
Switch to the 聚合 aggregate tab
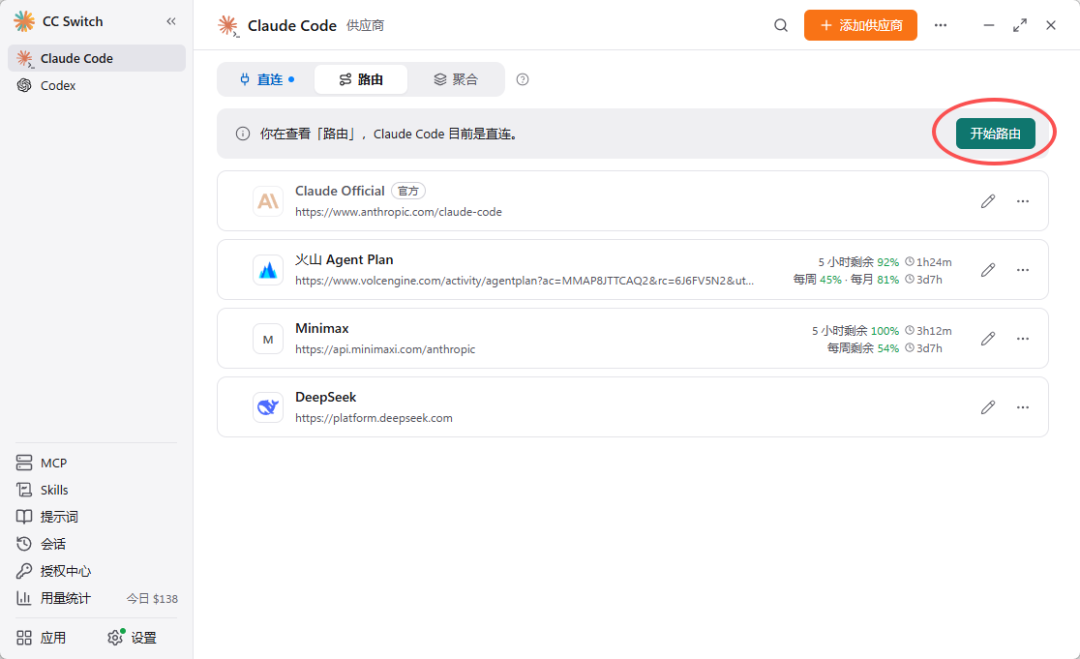point(455,79)
